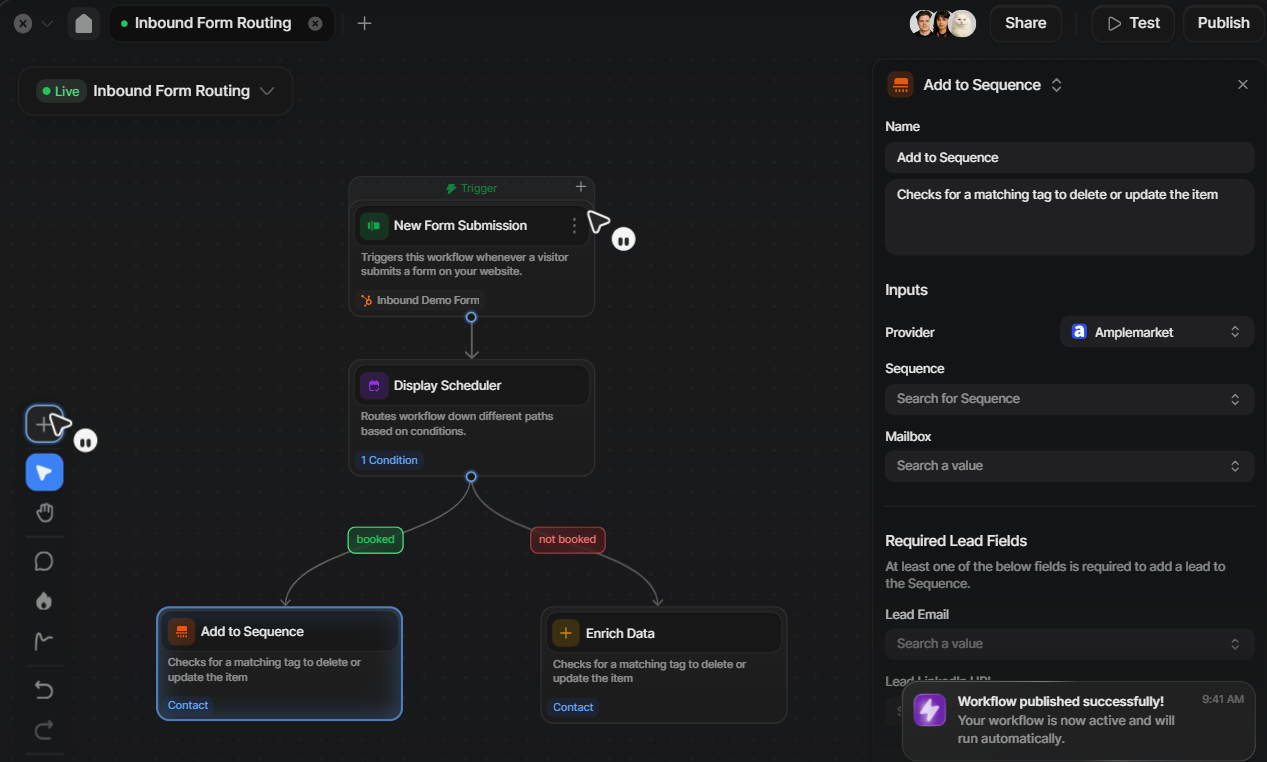
Task: Select the Display Scheduler node
Action: point(471,417)
